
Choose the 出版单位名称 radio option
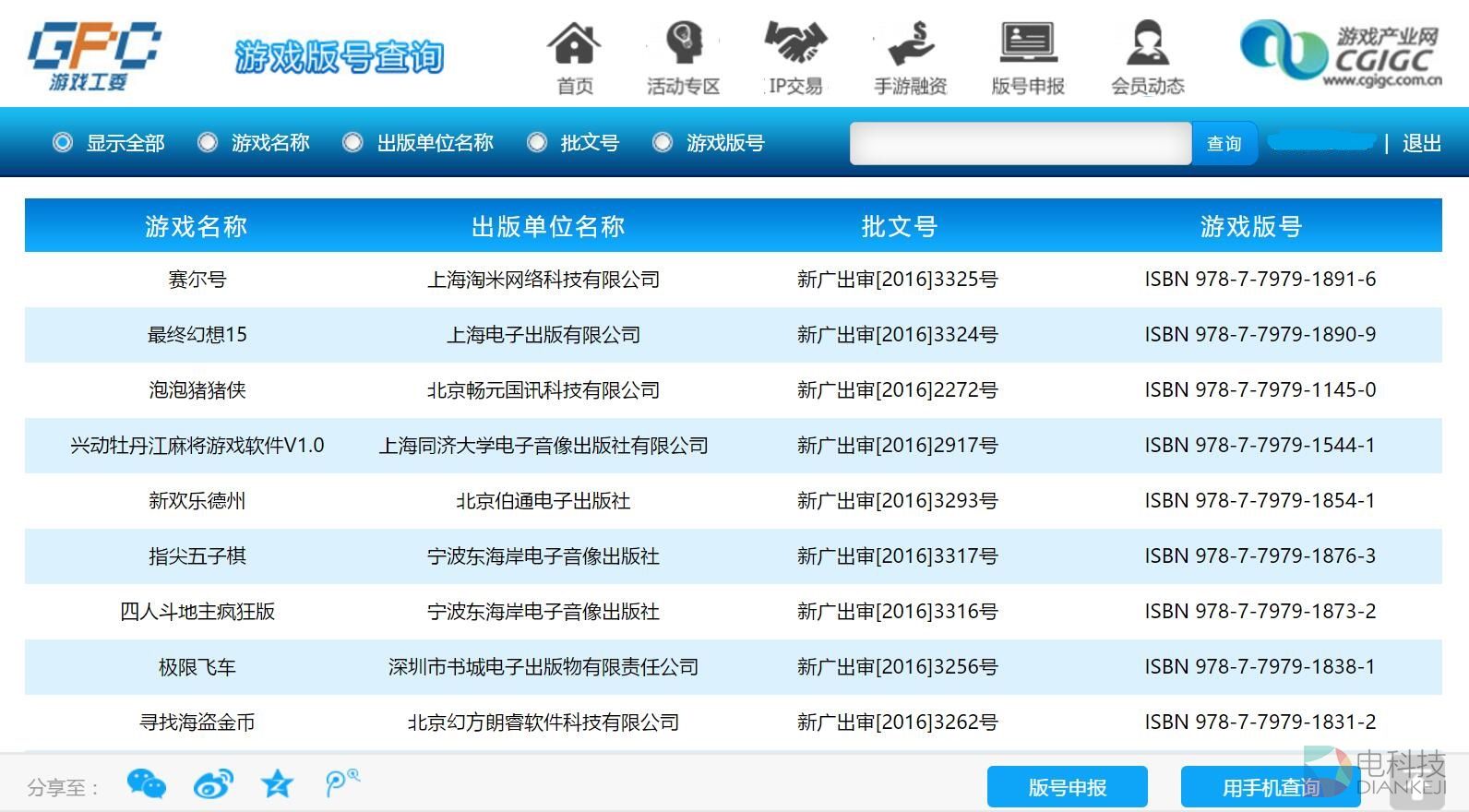(x=352, y=142)
